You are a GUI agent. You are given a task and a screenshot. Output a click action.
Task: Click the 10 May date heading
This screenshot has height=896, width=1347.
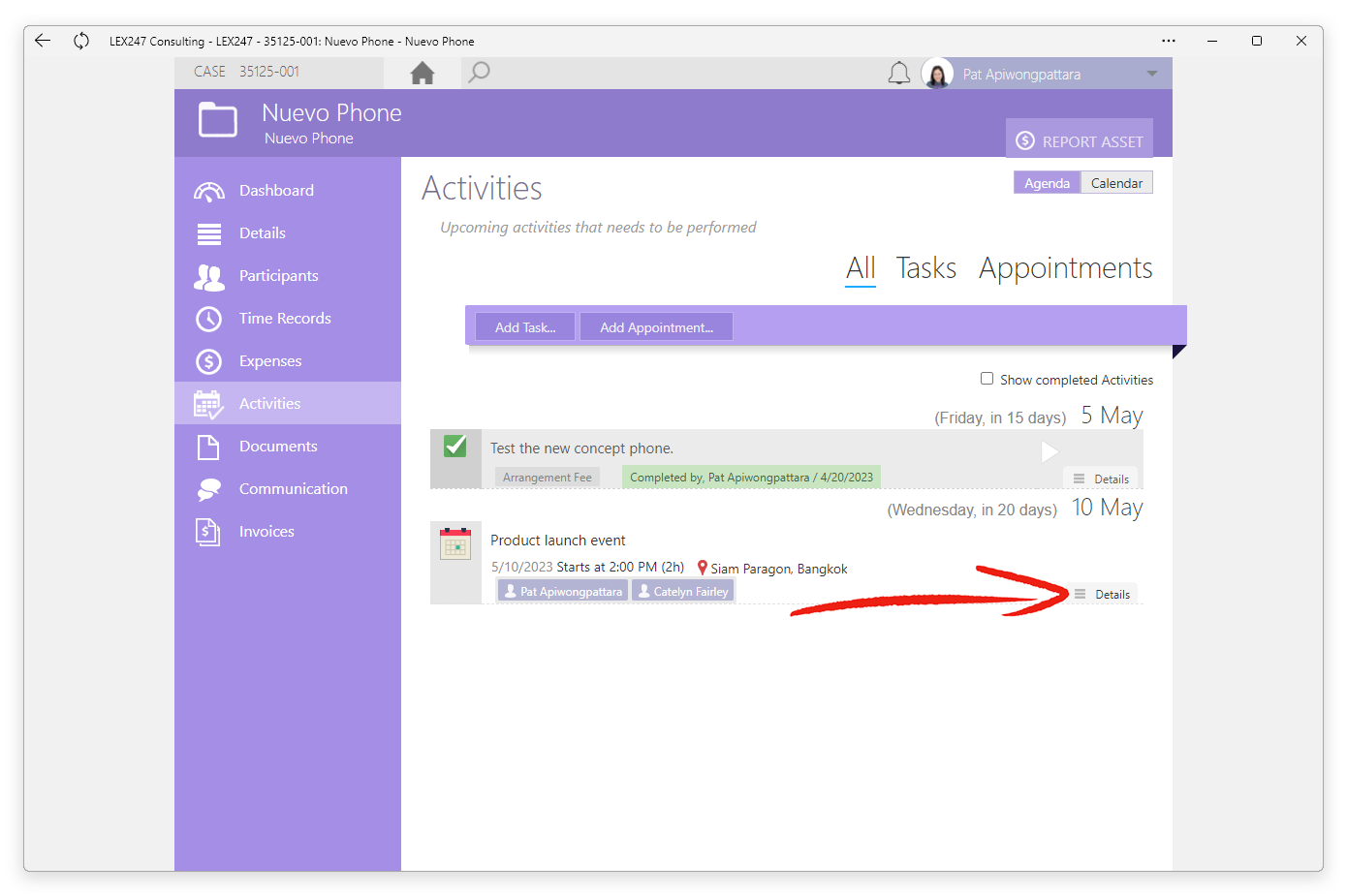click(1107, 508)
